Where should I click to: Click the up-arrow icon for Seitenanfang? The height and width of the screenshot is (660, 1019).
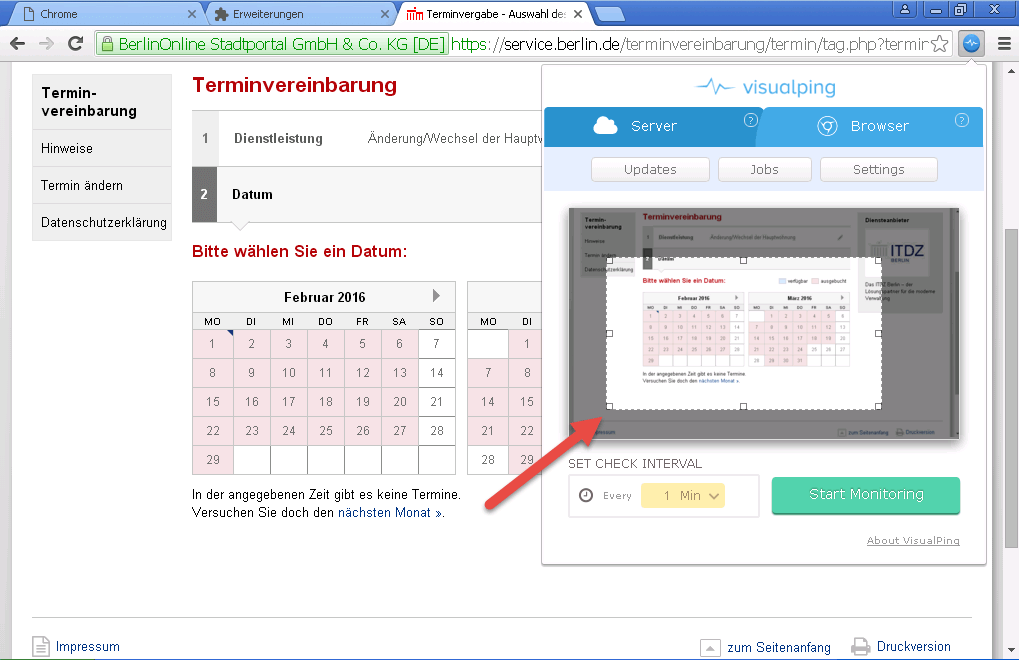click(x=710, y=648)
